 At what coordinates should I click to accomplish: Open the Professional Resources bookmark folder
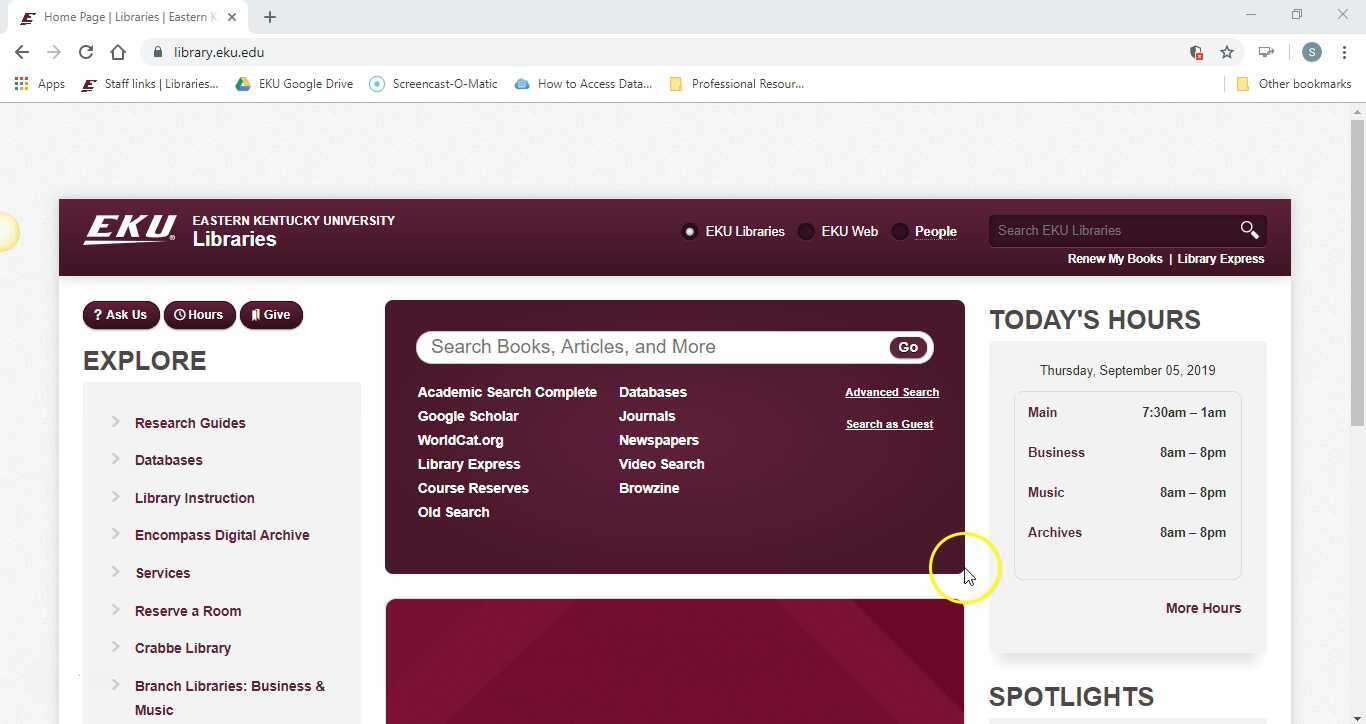click(x=736, y=84)
